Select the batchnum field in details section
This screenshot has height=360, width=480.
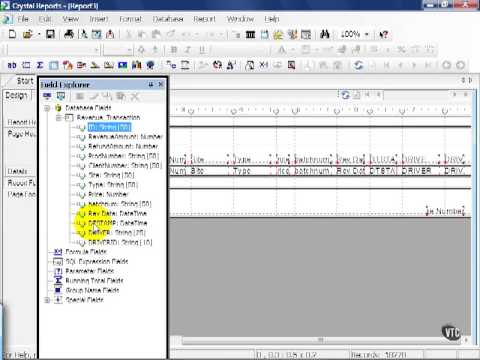click(312, 171)
